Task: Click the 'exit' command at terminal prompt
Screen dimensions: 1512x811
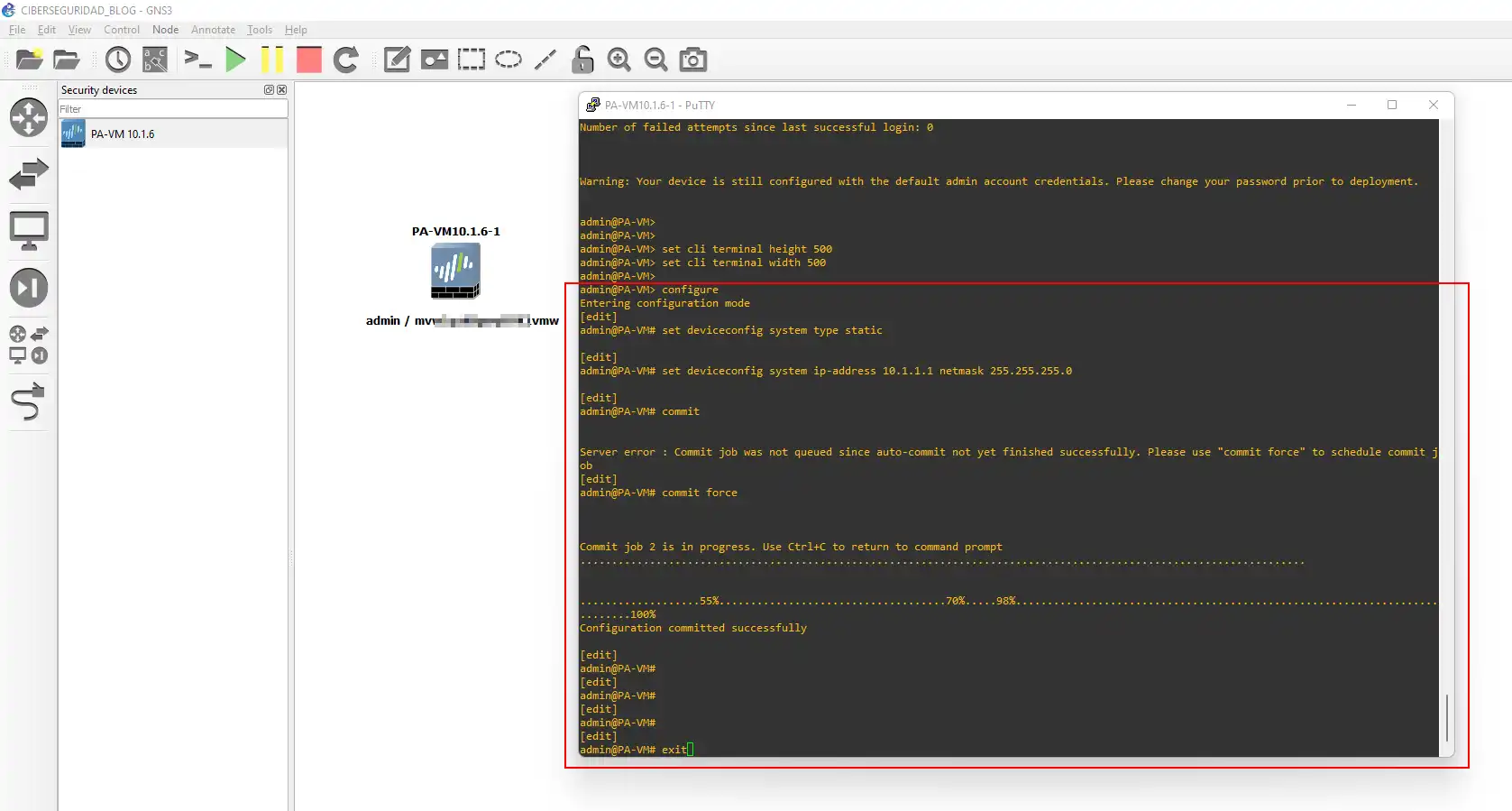Action: pyautogui.click(x=674, y=750)
